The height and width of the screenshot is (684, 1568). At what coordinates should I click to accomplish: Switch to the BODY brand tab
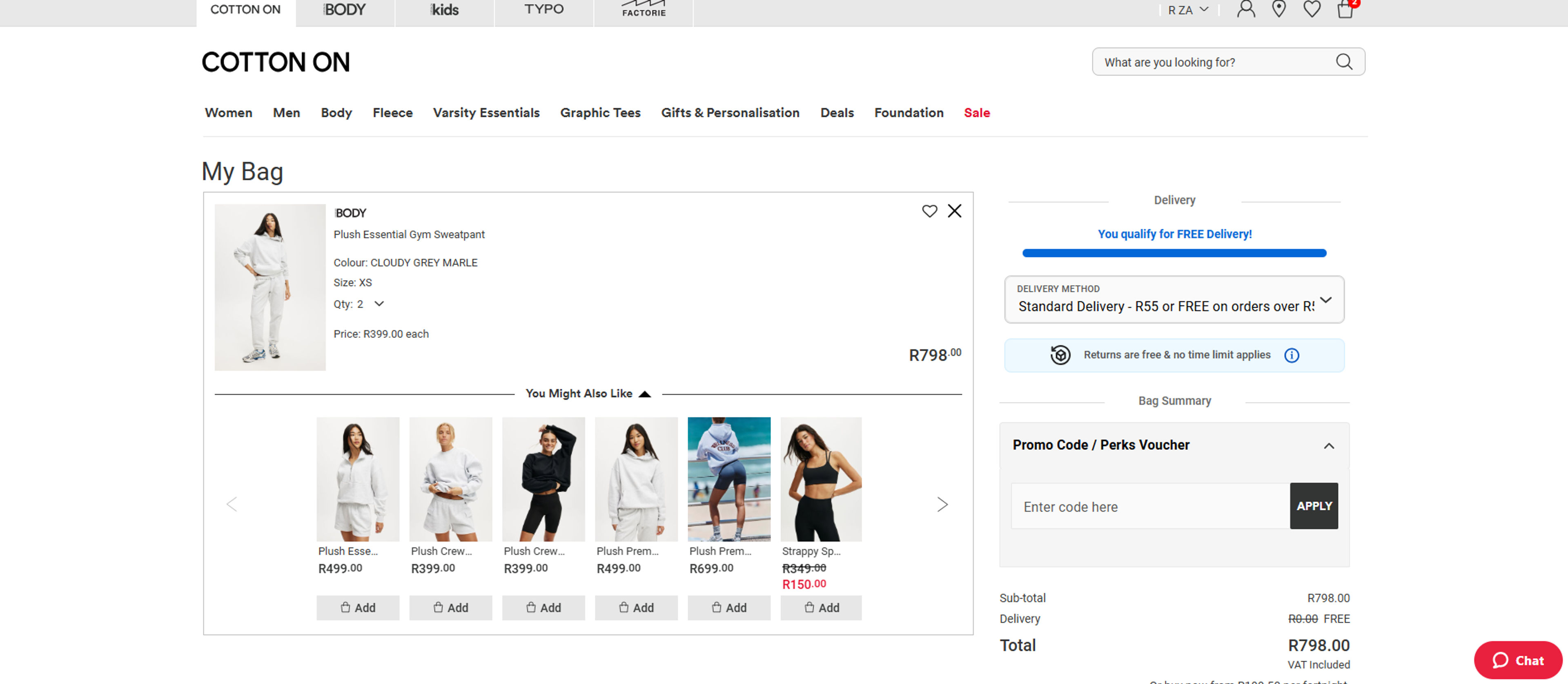(x=345, y=10)
